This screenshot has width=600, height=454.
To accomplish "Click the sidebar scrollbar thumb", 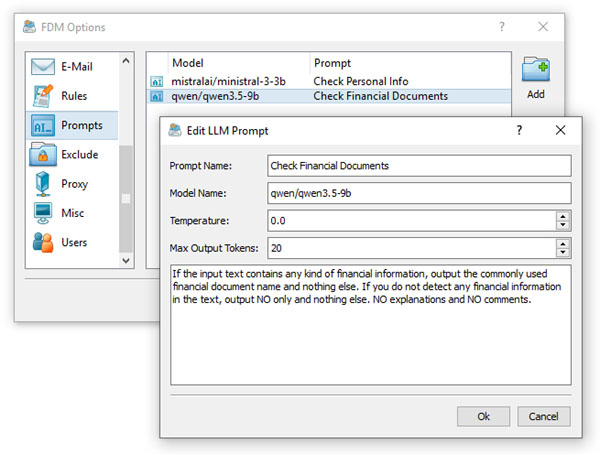I will pyautogui.click(x=126, y=199).
